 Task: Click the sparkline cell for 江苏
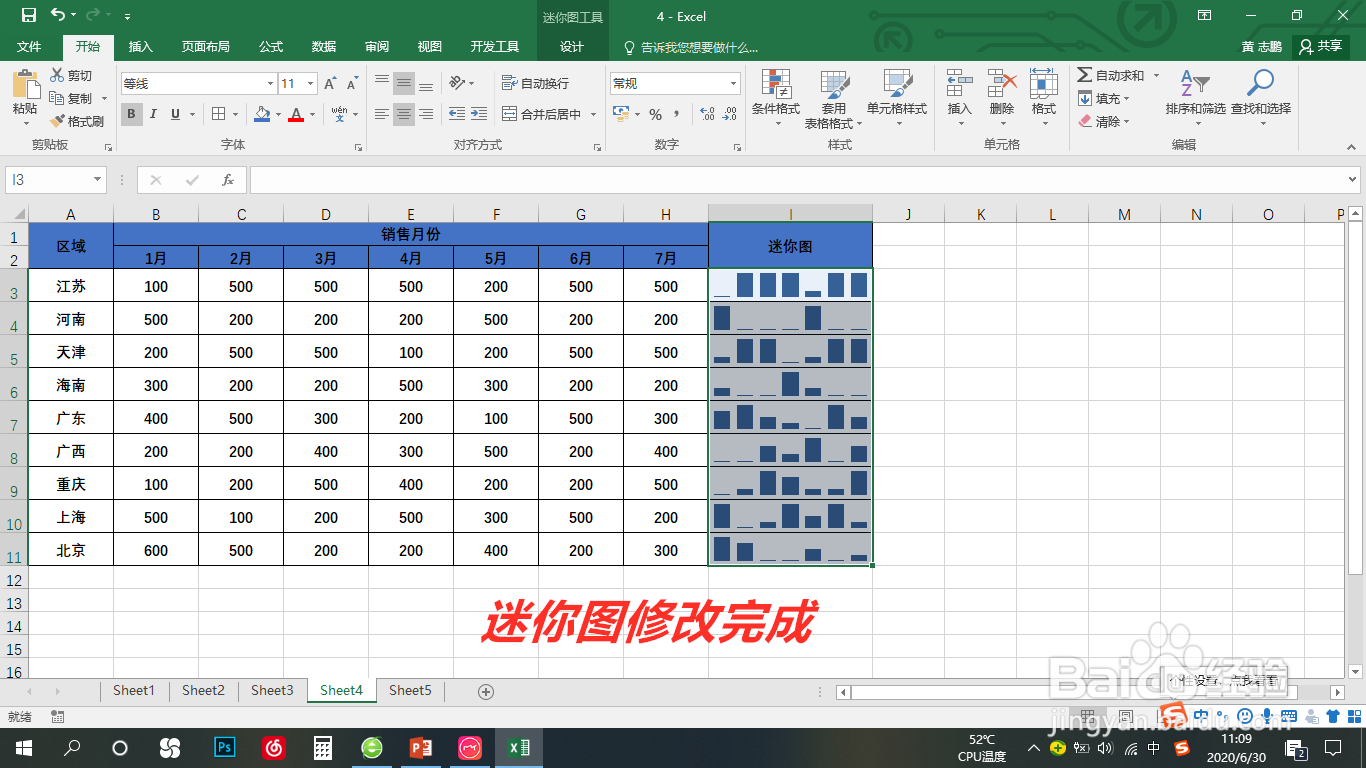tap(790, 285)
